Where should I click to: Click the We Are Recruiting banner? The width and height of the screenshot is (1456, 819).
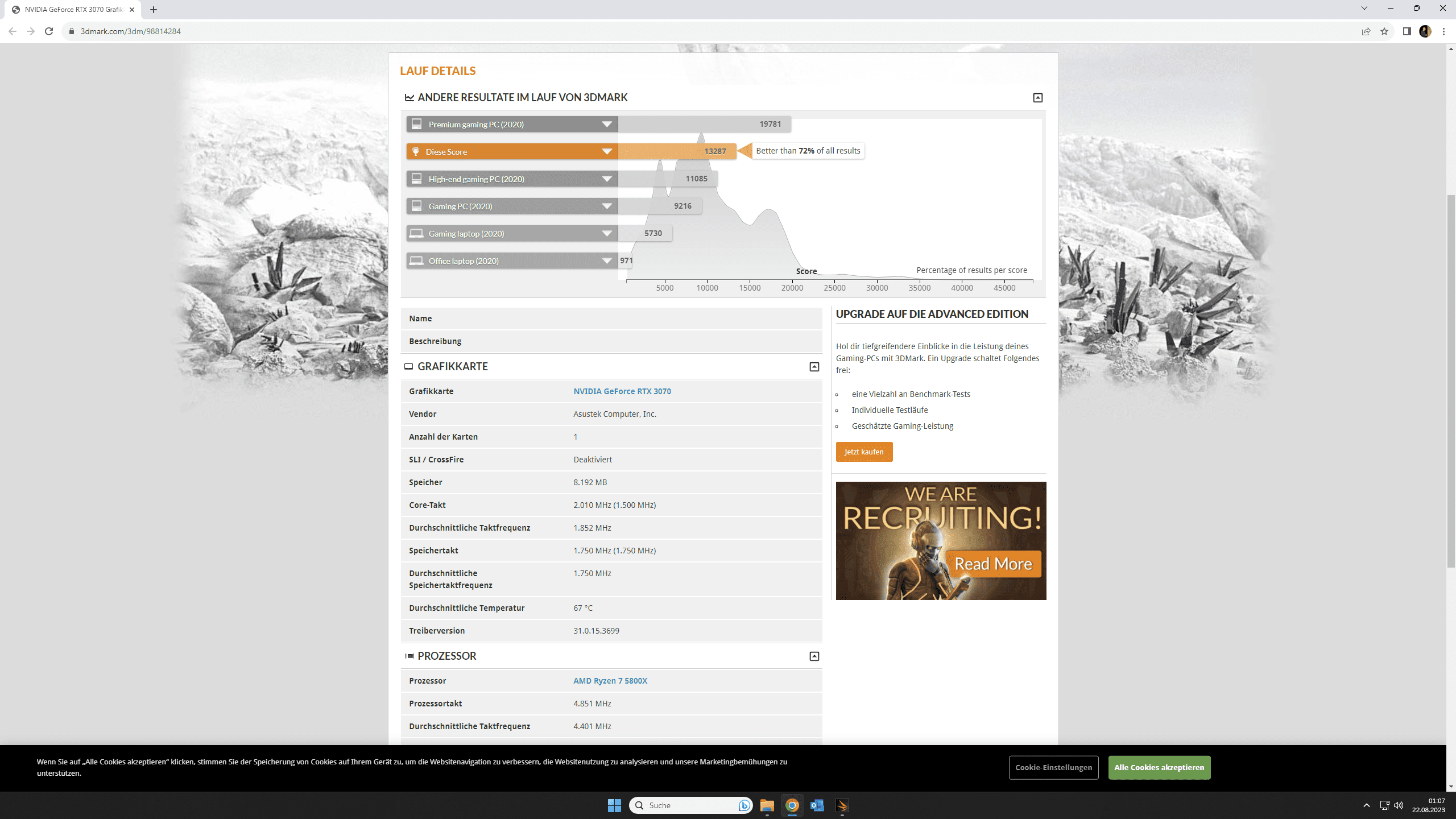point(940,540)
